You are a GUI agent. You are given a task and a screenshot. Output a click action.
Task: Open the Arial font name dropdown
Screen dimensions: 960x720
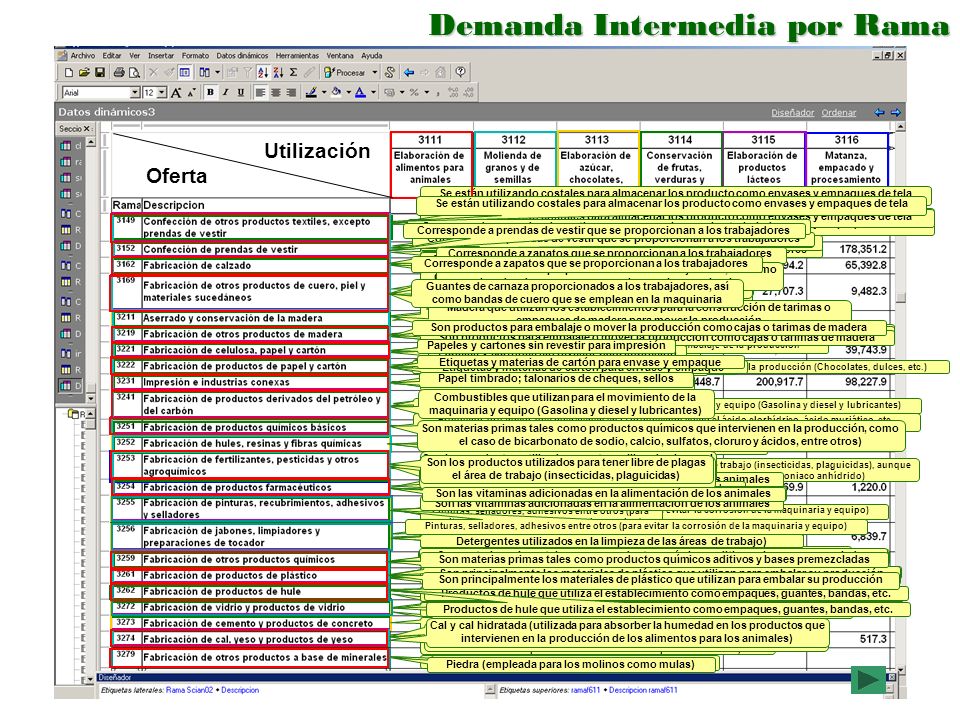coord(135,92)
